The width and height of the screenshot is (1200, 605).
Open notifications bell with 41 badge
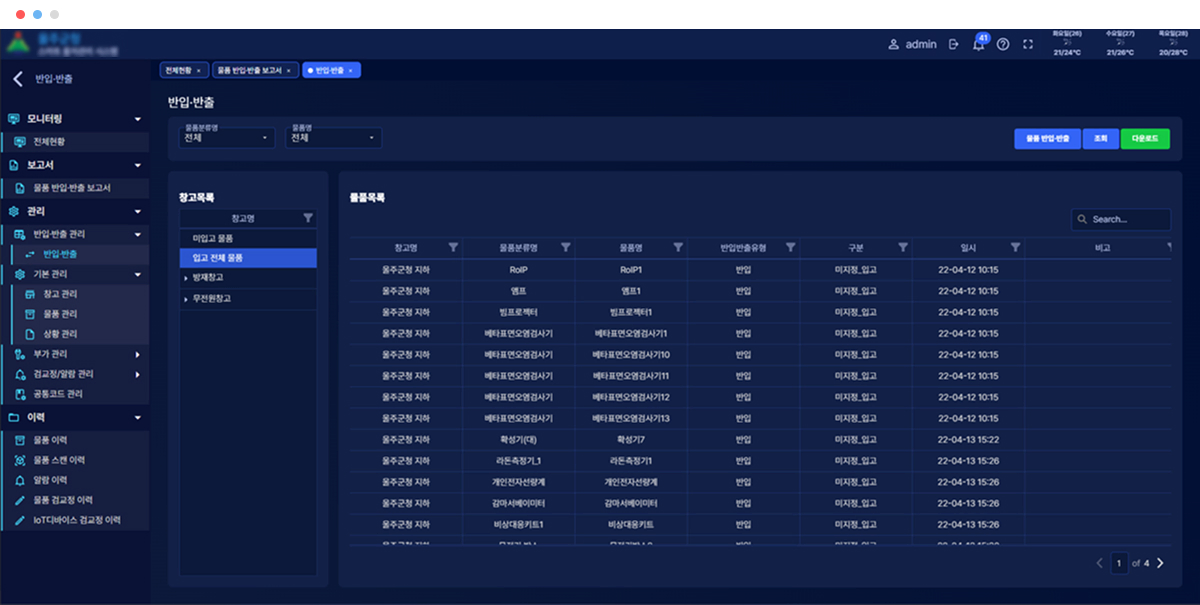pyautogui.click(x=978, y=45)
